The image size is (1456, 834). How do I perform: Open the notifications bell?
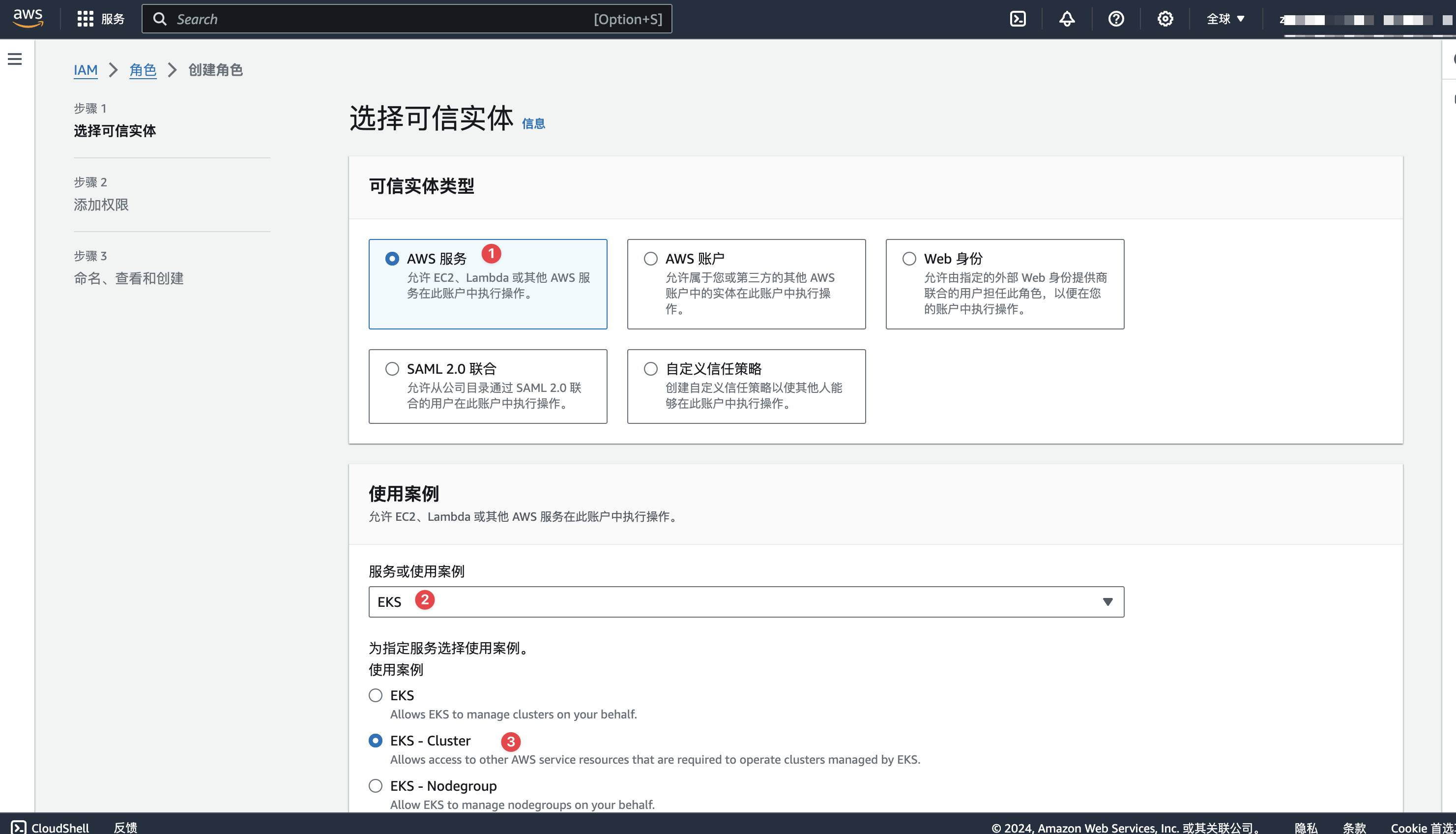point(1067,19)
